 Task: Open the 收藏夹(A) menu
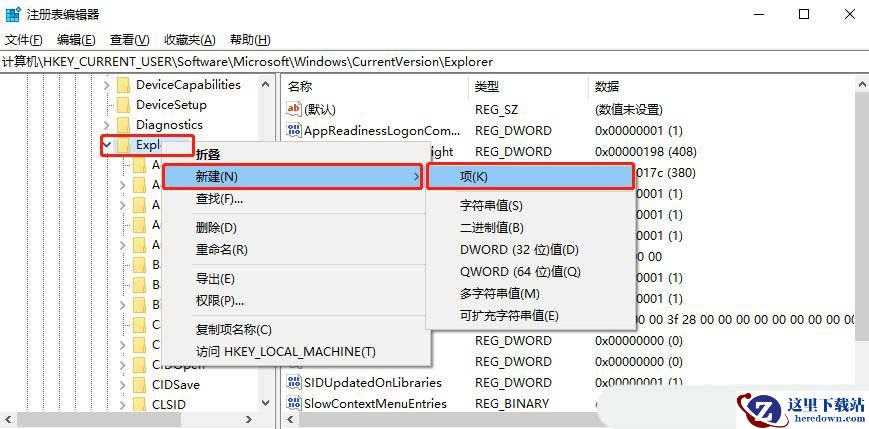point(189,40)
